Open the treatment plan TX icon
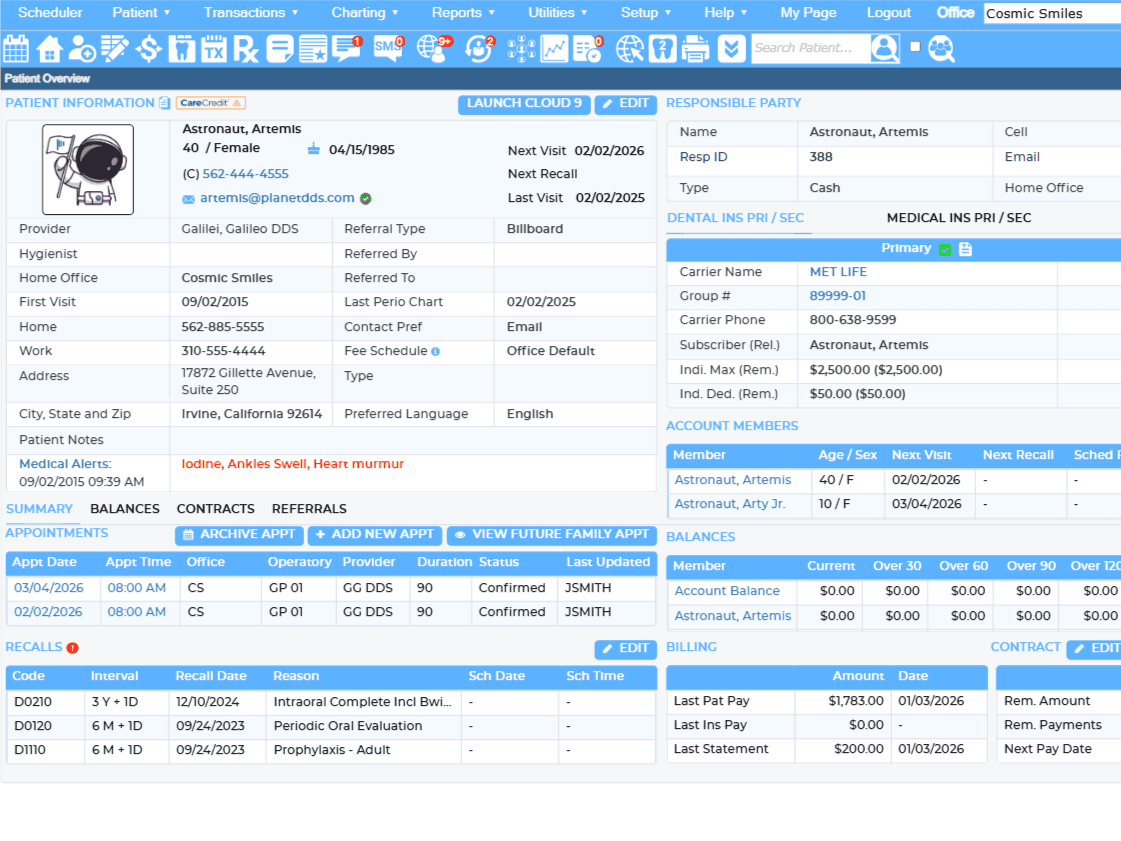The width and height of the screenshot is (1121, 841). click(x=213, y=48)
